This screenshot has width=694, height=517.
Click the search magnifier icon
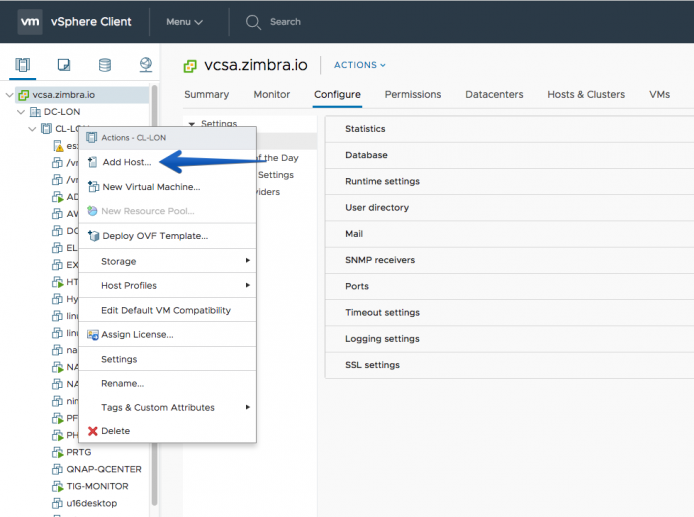pyautogui.click(x=253, y=22)
